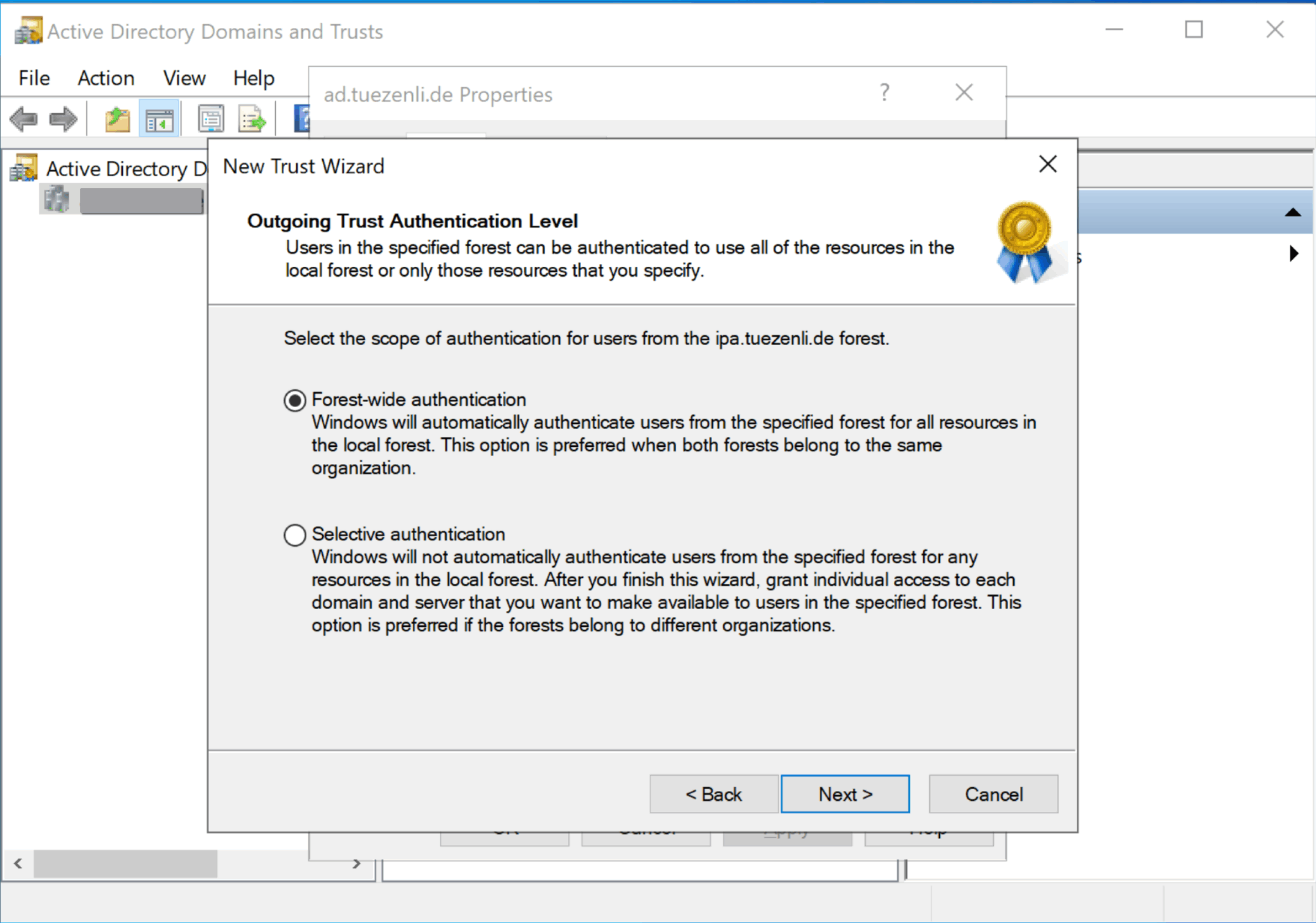
Task: Open the File menu
Action: (34, 78)
